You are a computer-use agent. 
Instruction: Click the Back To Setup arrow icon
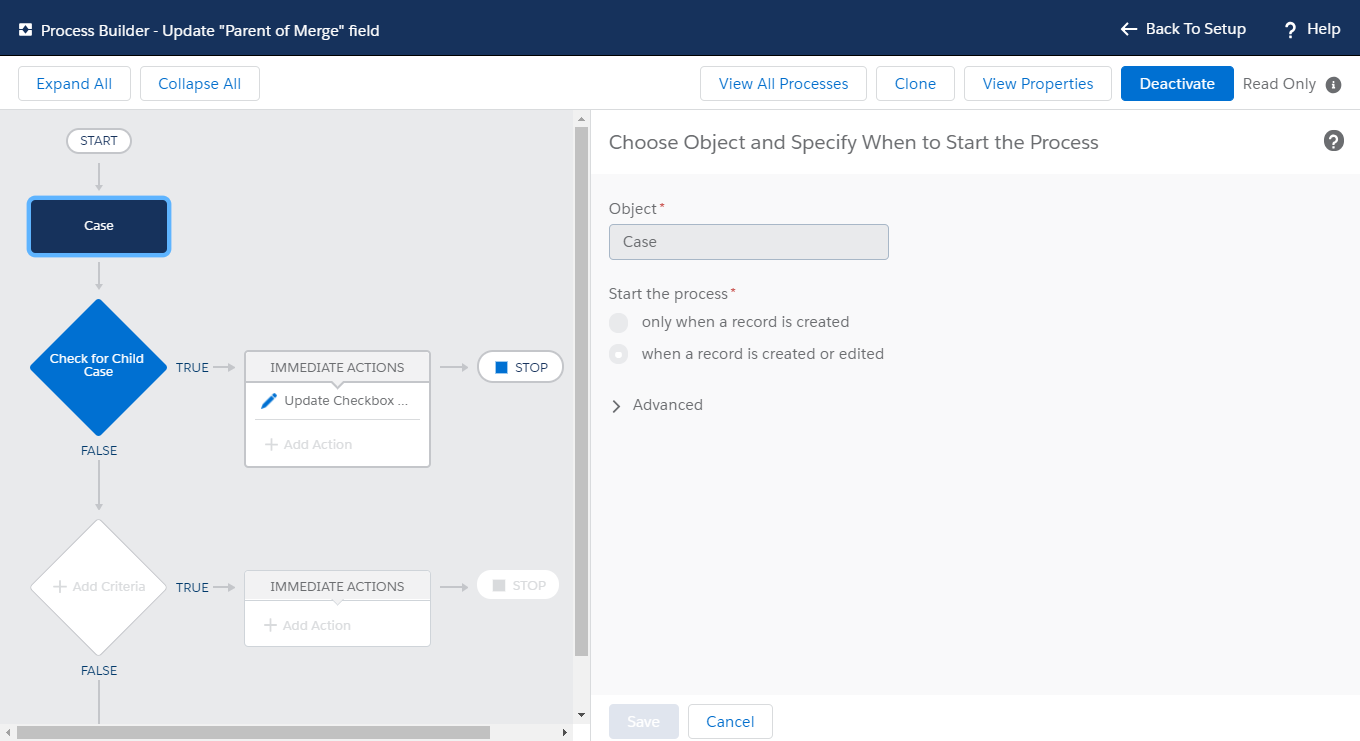pyautogui.click(x=1129, y=29)
